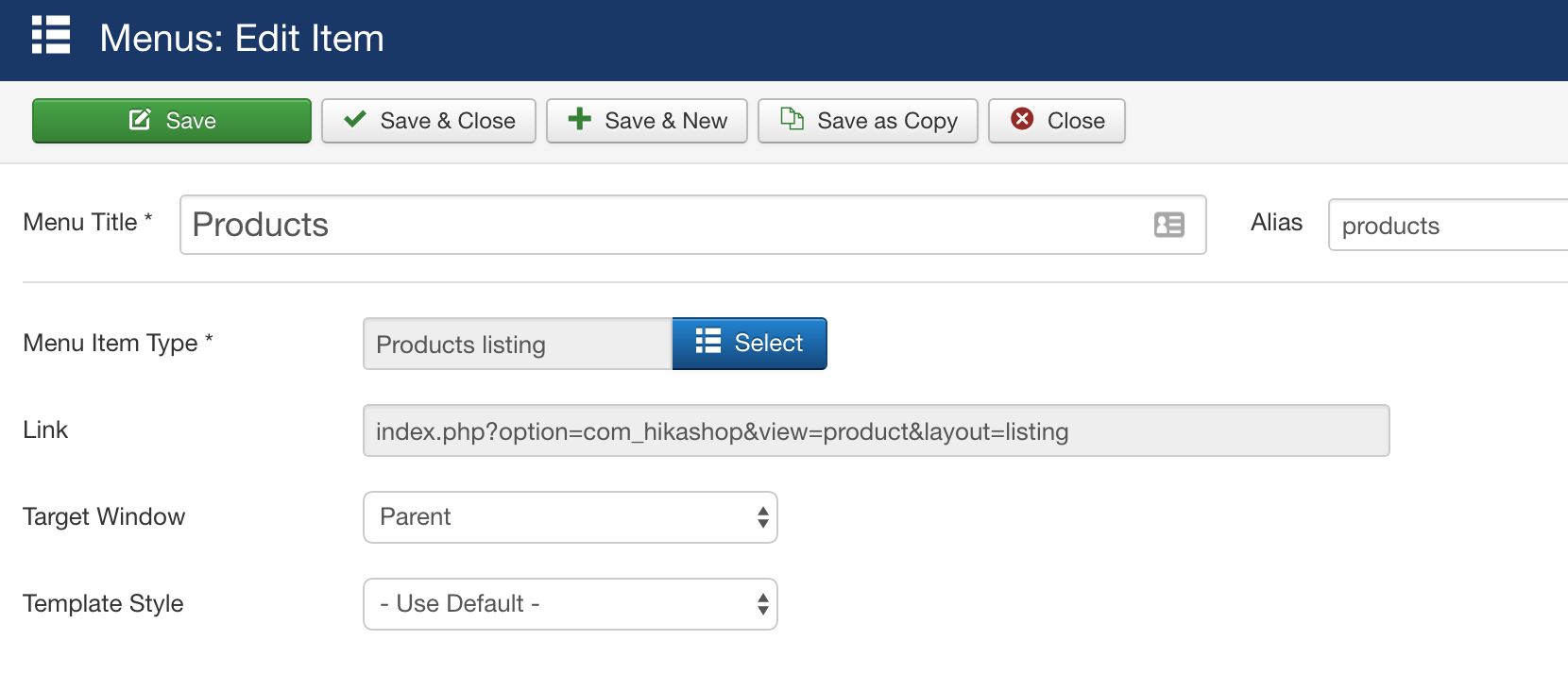Close the menu item editor
Image resolution: width=1568 pixels, height=674 pixels.
click(x=1056, y=121)
